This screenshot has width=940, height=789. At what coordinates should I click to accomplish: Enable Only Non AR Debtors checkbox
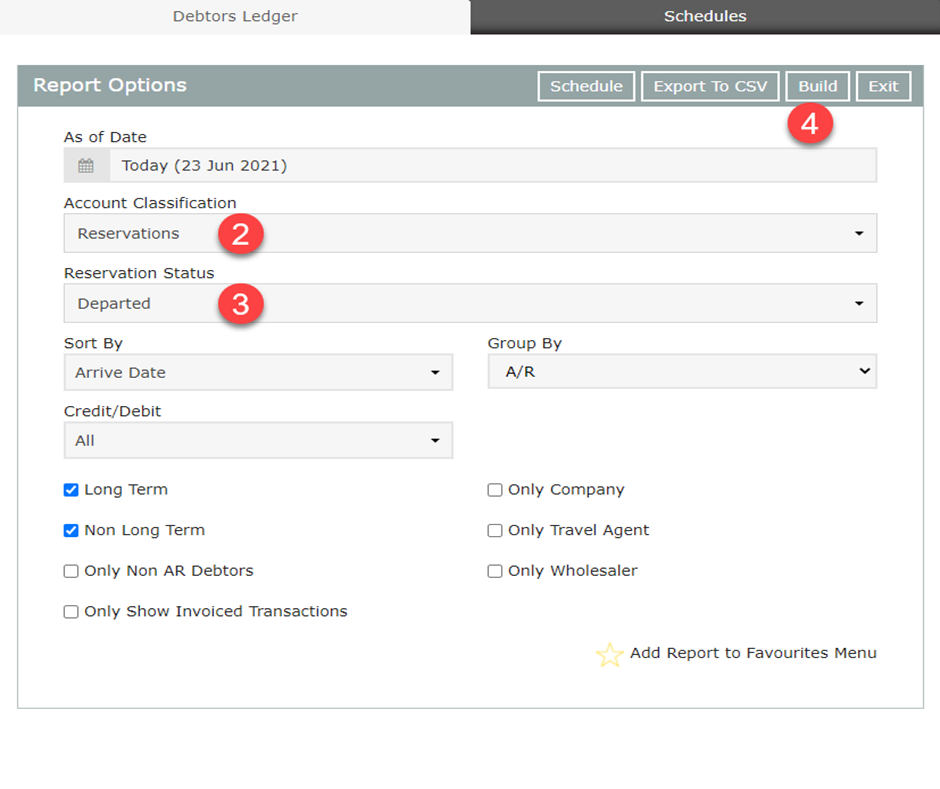[71, 571]
